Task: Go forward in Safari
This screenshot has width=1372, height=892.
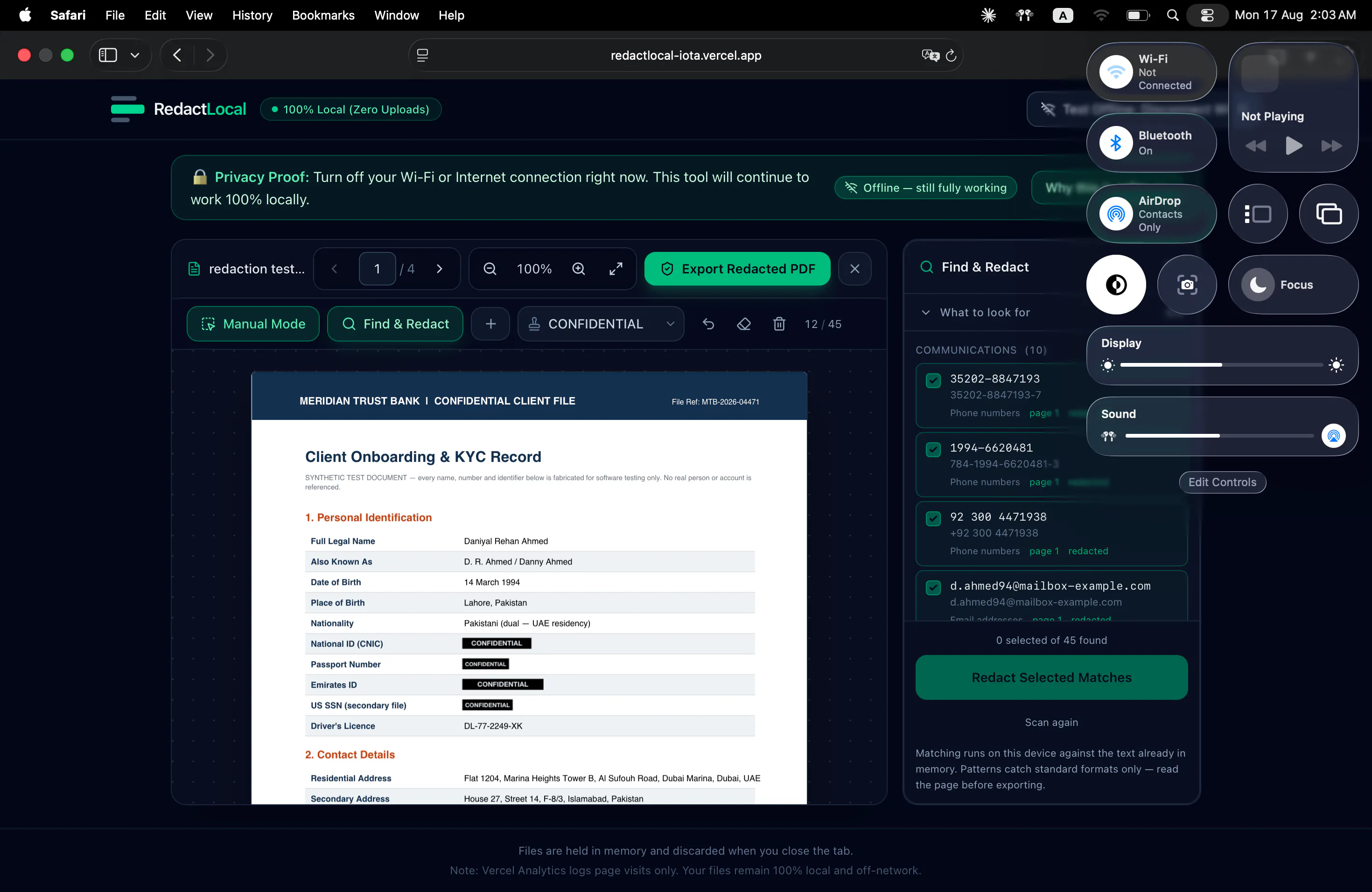Action: tap(210, 56)
